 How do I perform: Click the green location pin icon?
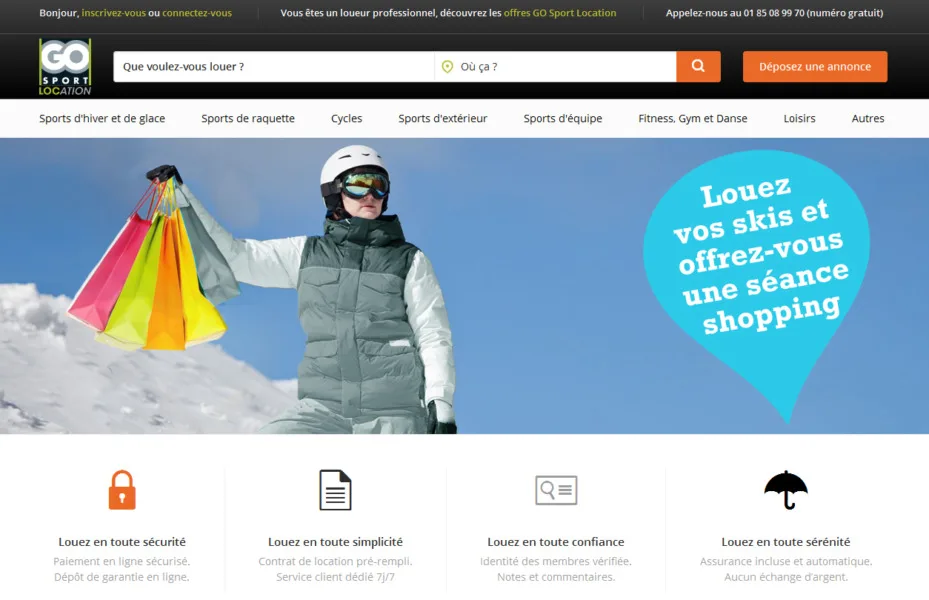[x=447, y=67]
